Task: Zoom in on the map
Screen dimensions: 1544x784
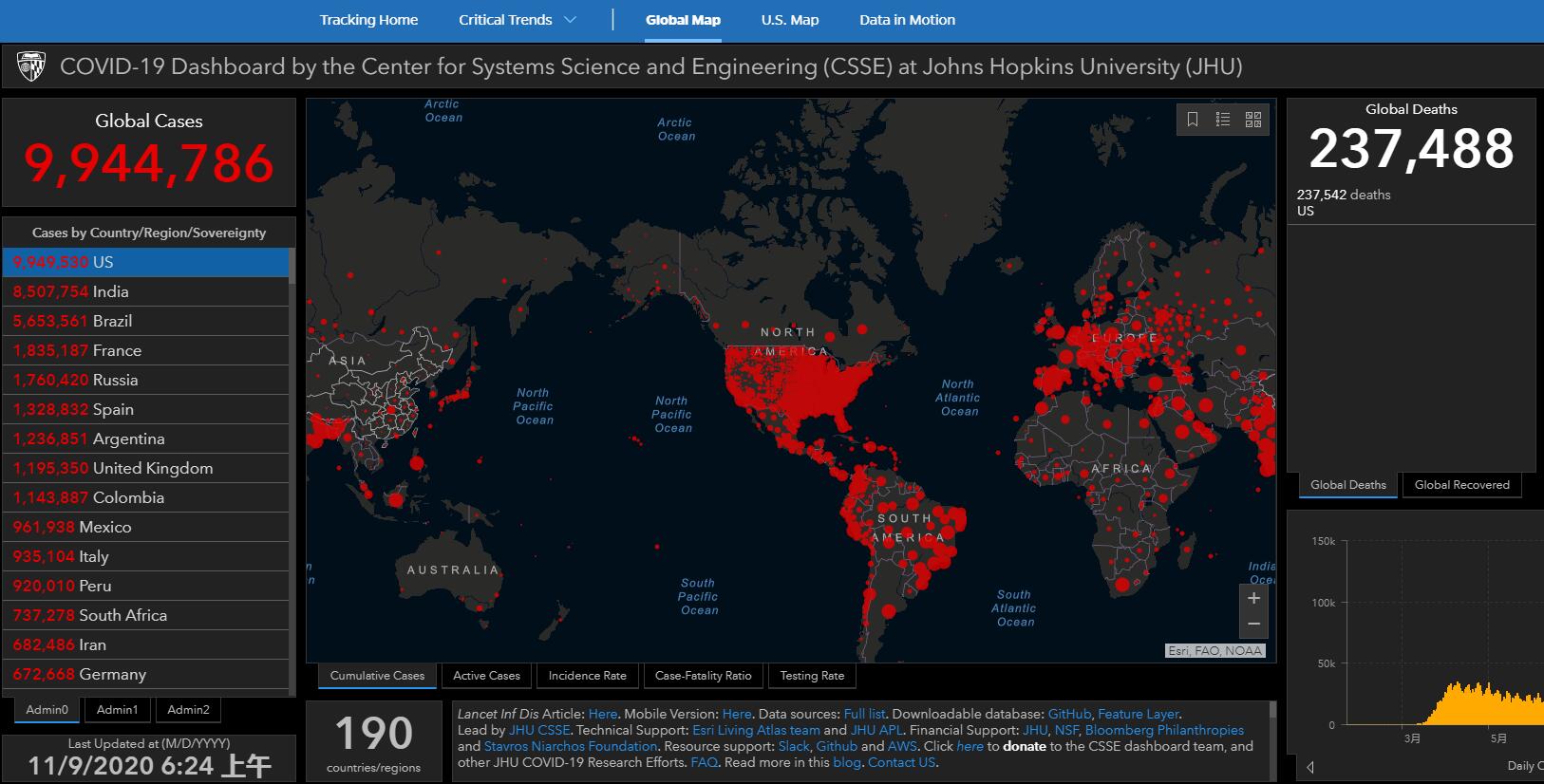Action: point(1253,598)
